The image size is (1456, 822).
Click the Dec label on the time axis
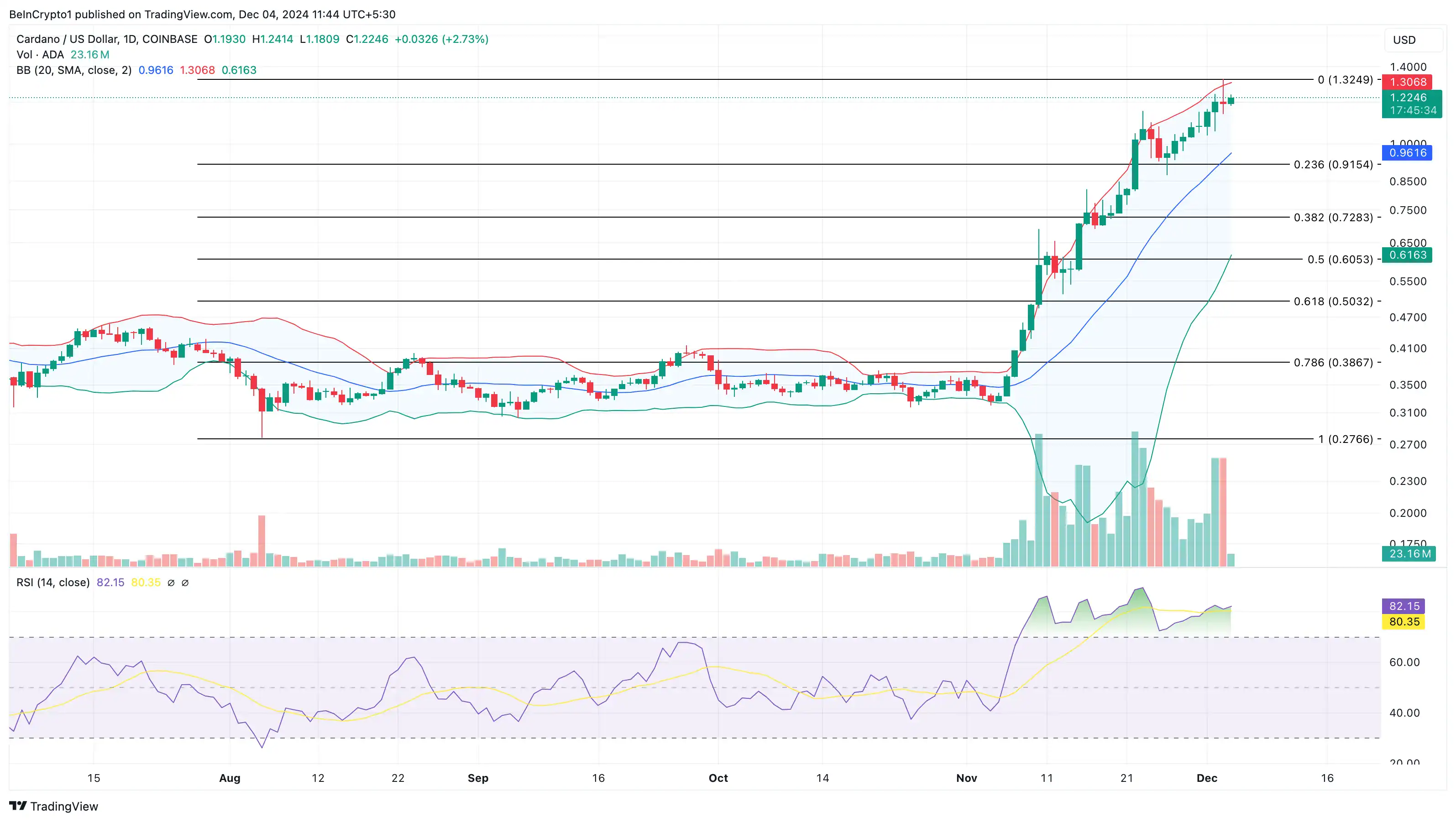point(1207,778)
